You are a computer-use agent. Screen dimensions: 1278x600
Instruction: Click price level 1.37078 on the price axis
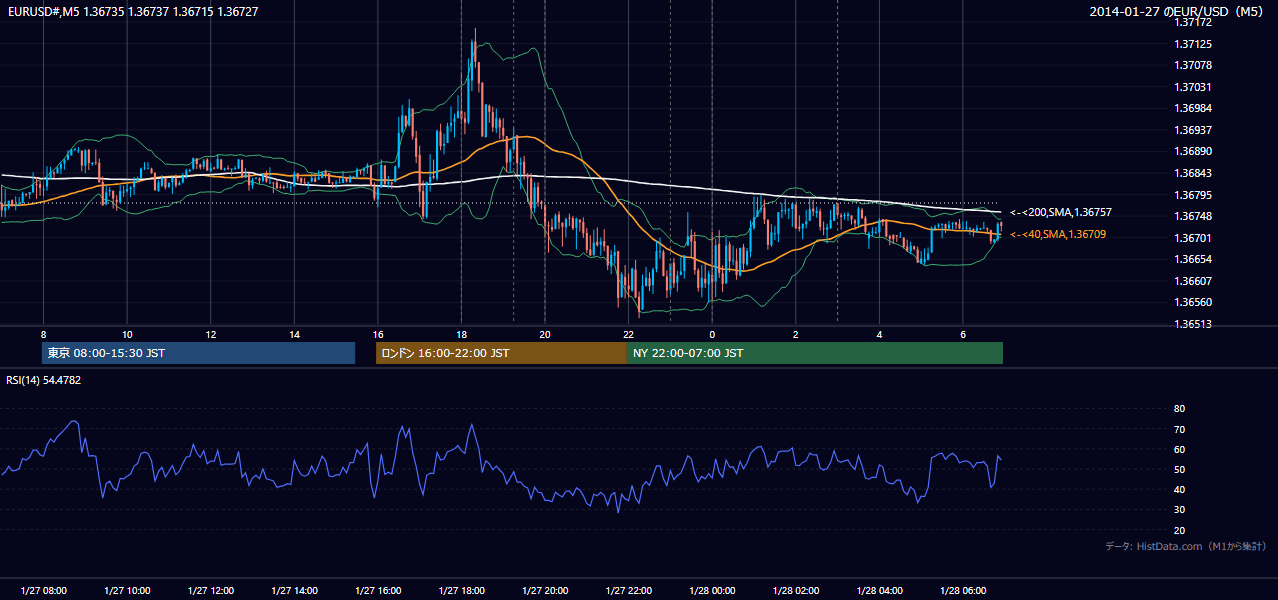tap(1194, 66)
